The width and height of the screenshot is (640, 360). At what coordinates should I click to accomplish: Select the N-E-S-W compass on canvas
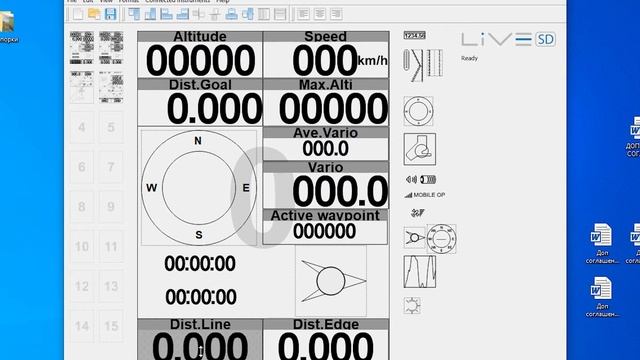[x=199, y=188]
